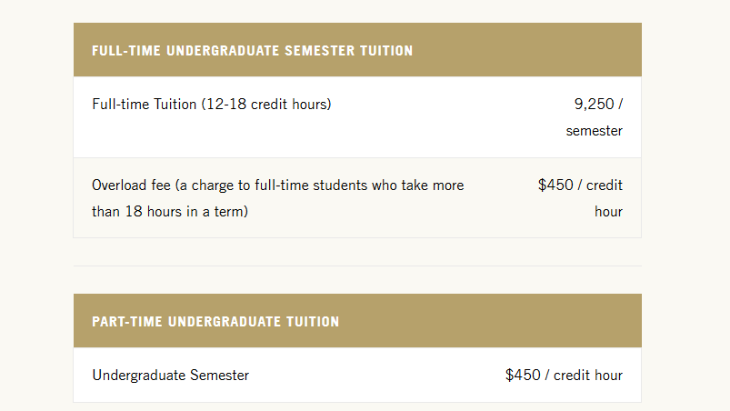Click the $450 amount in the Overload fee row

555,185
